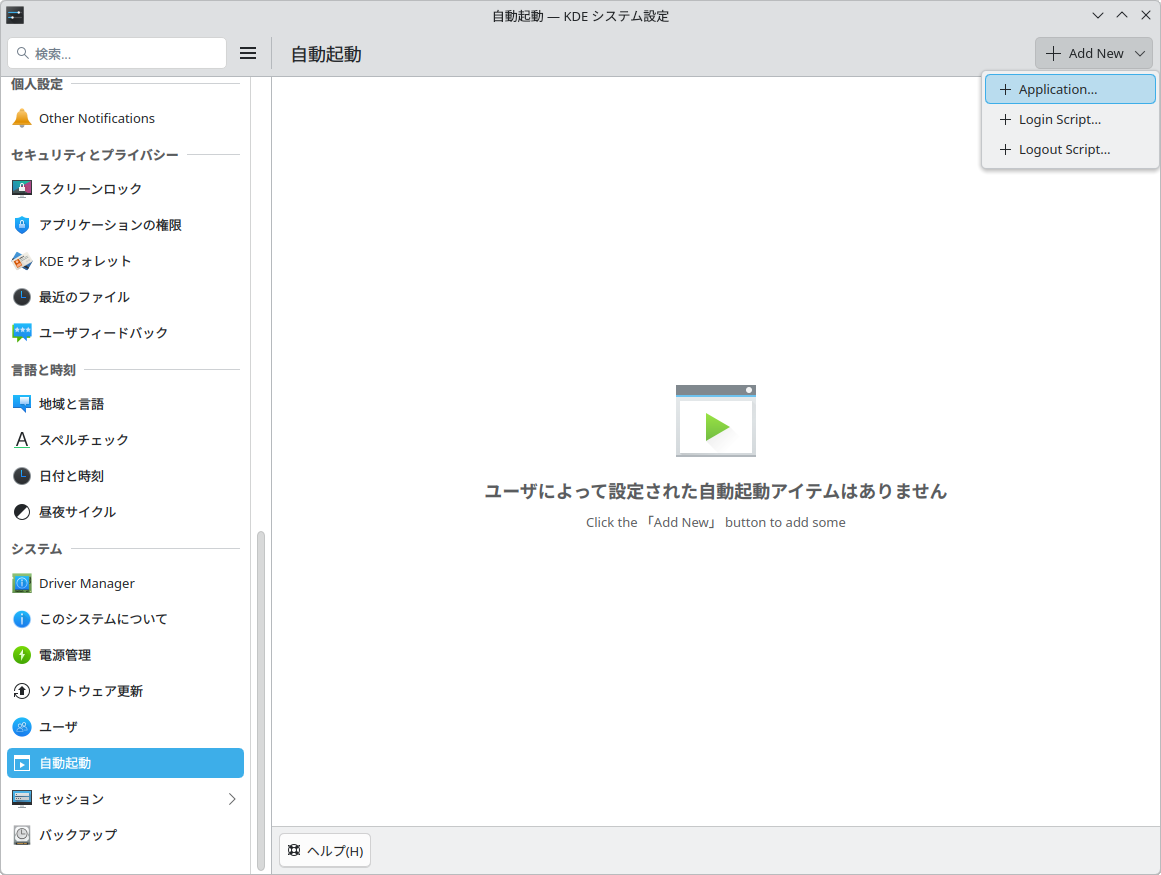This screenshot has width=1161, height=875.
Task: Click the KDE ウォレット wallet icon
Action: [22, 261]
